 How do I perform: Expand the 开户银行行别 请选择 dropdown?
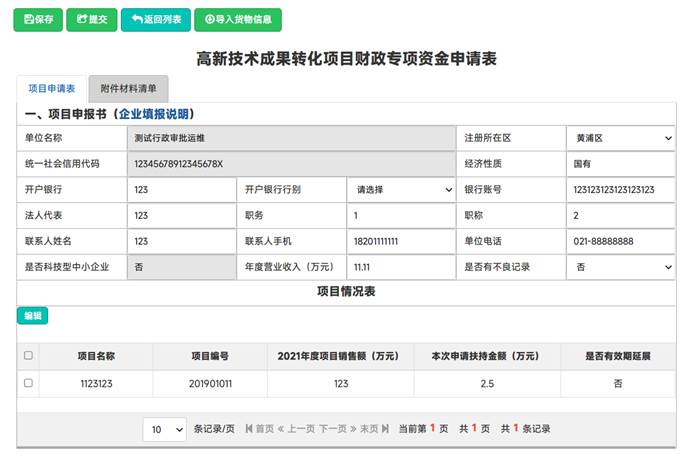tap(401, 189)
